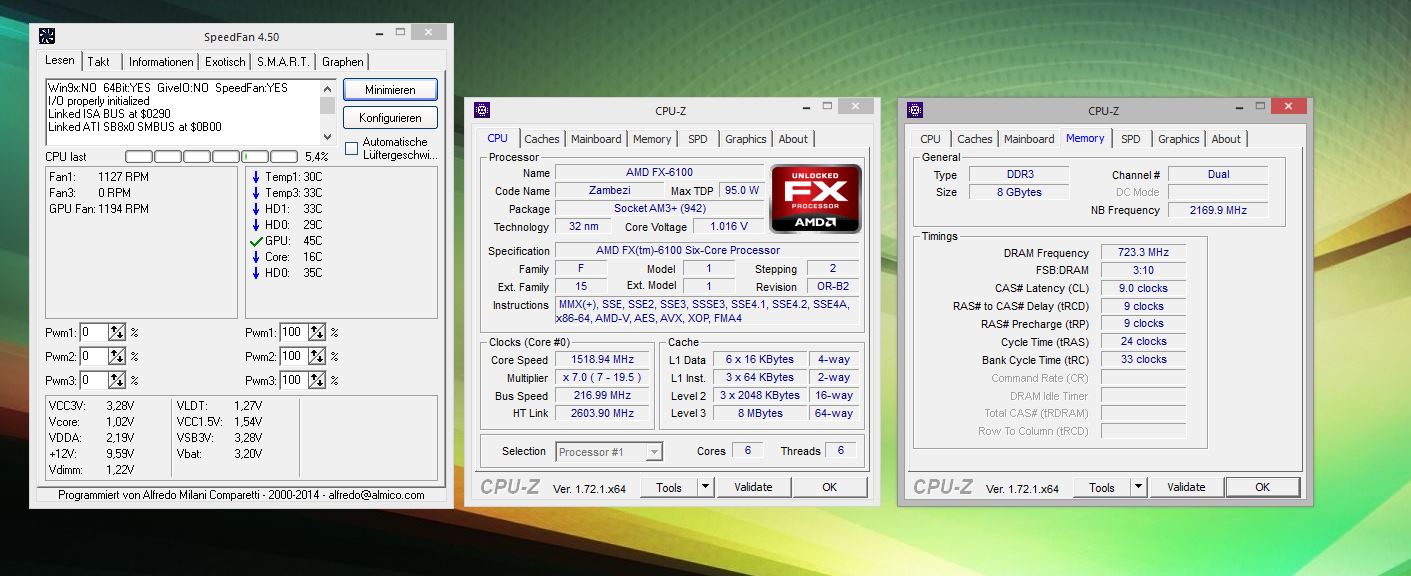This screenshot has width=1411, height=576.
Task: Adjust left Pwm1 spinner arrows
Action: 117,332
